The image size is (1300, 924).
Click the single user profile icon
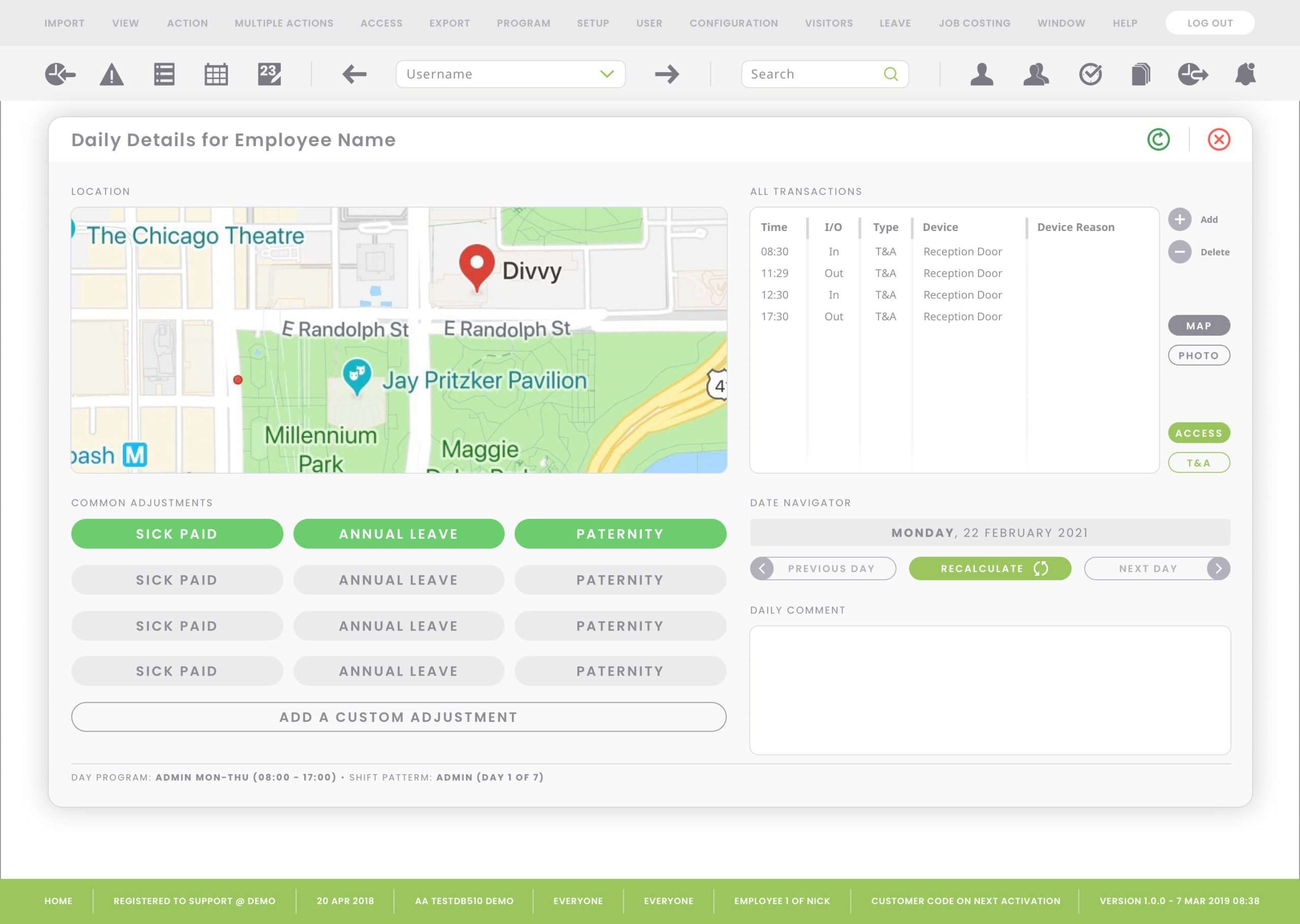click(x=982, y=74)
